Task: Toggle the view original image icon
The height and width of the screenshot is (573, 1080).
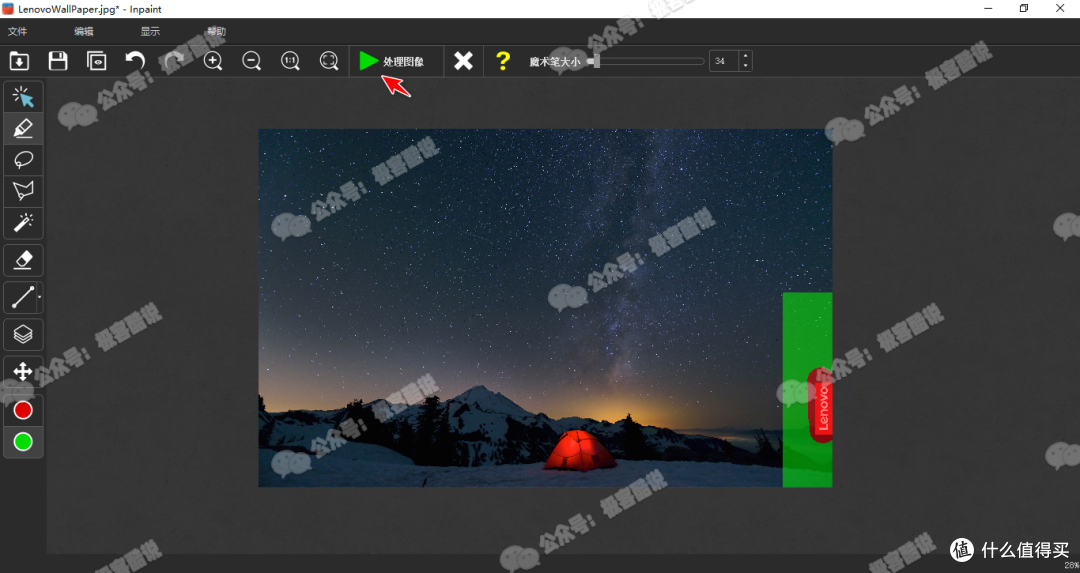Action: pos(97,61)
